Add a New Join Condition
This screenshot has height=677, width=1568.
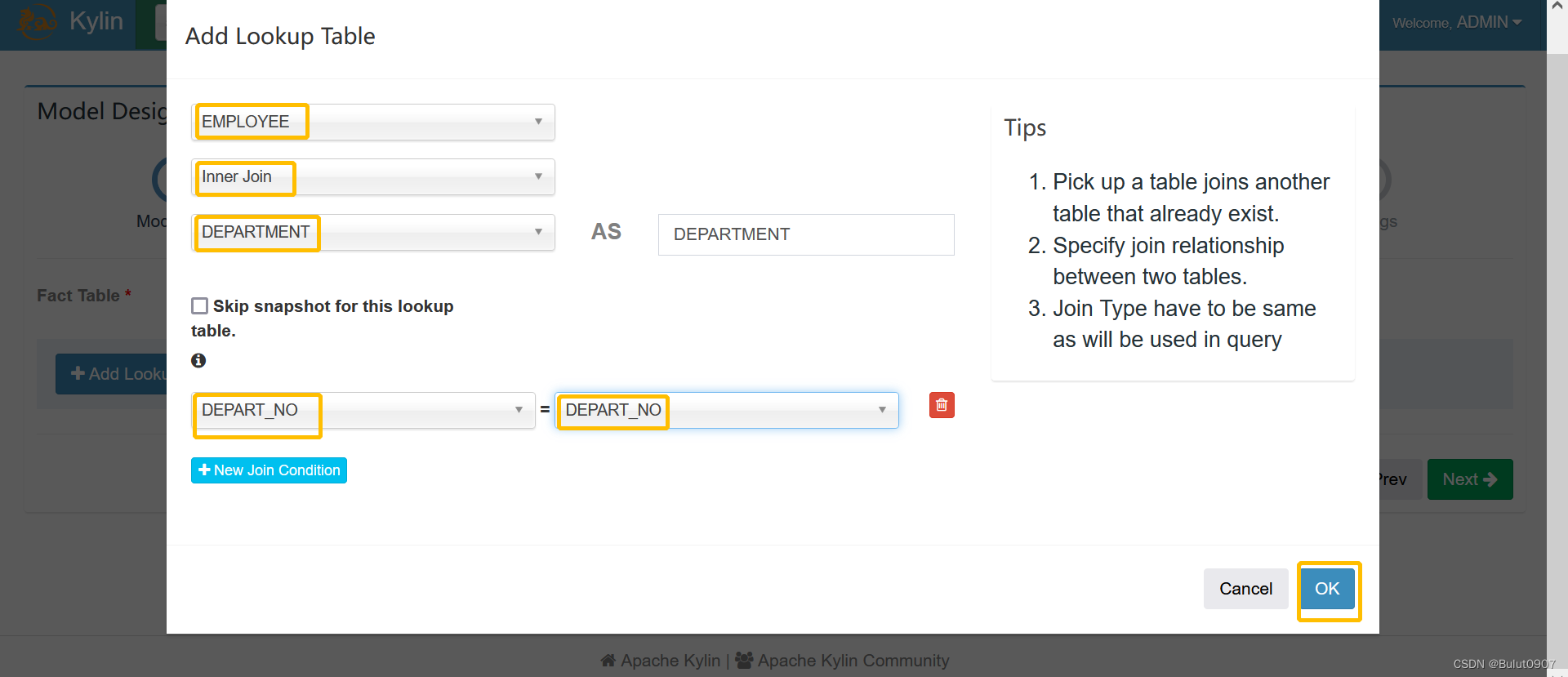(x=269, y=470)
